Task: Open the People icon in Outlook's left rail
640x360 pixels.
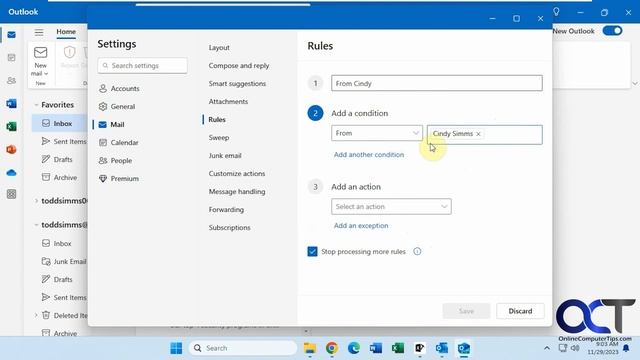Action: coord(11,80)
